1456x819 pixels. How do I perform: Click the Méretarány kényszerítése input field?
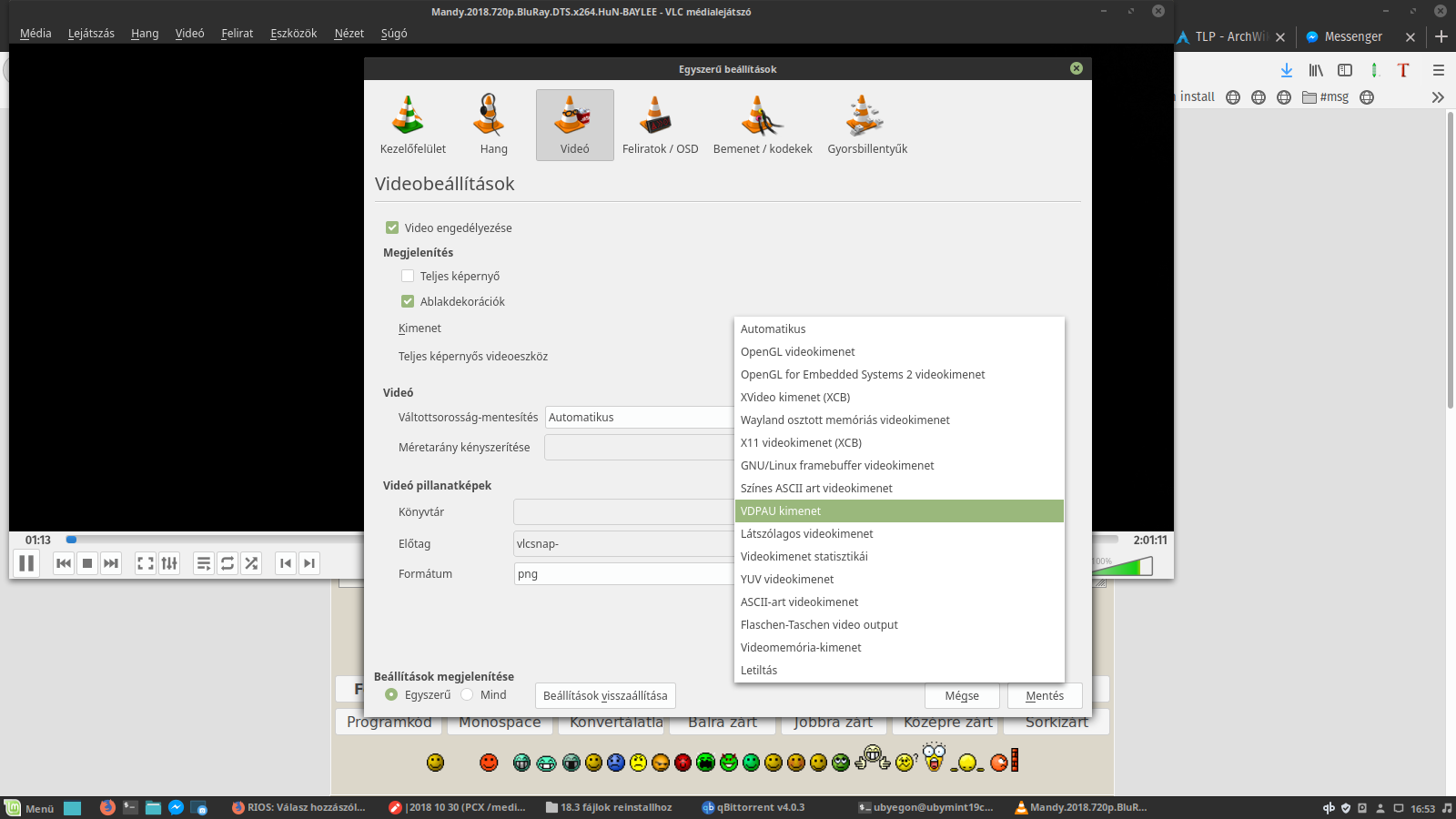point(639,448)
